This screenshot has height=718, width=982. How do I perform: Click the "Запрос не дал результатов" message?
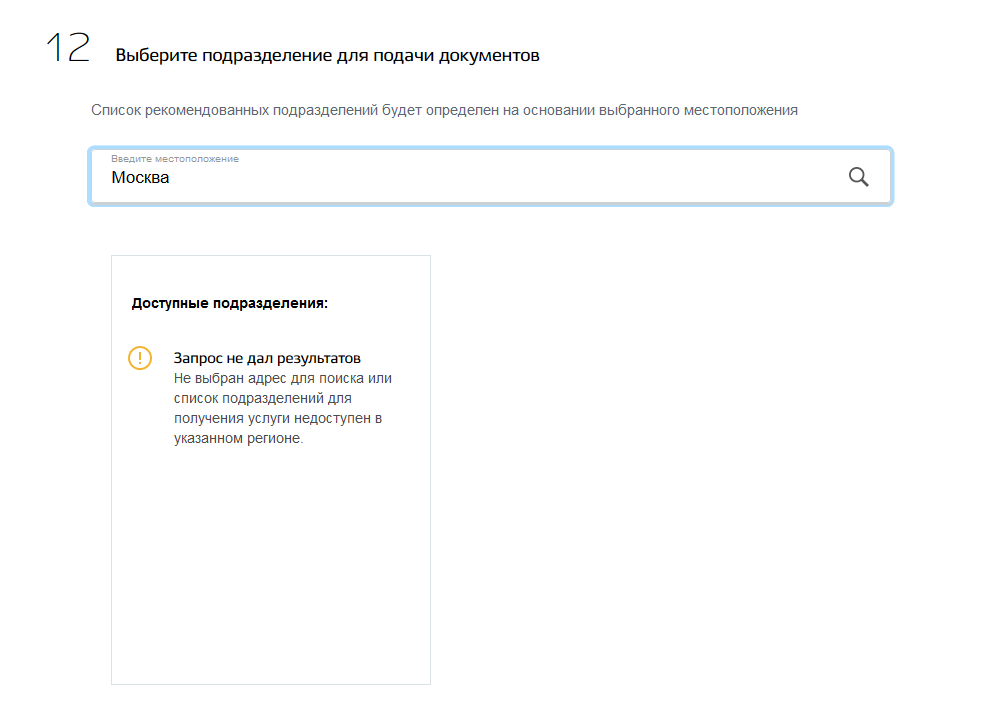pyautogui.click(x=267, y=358)
